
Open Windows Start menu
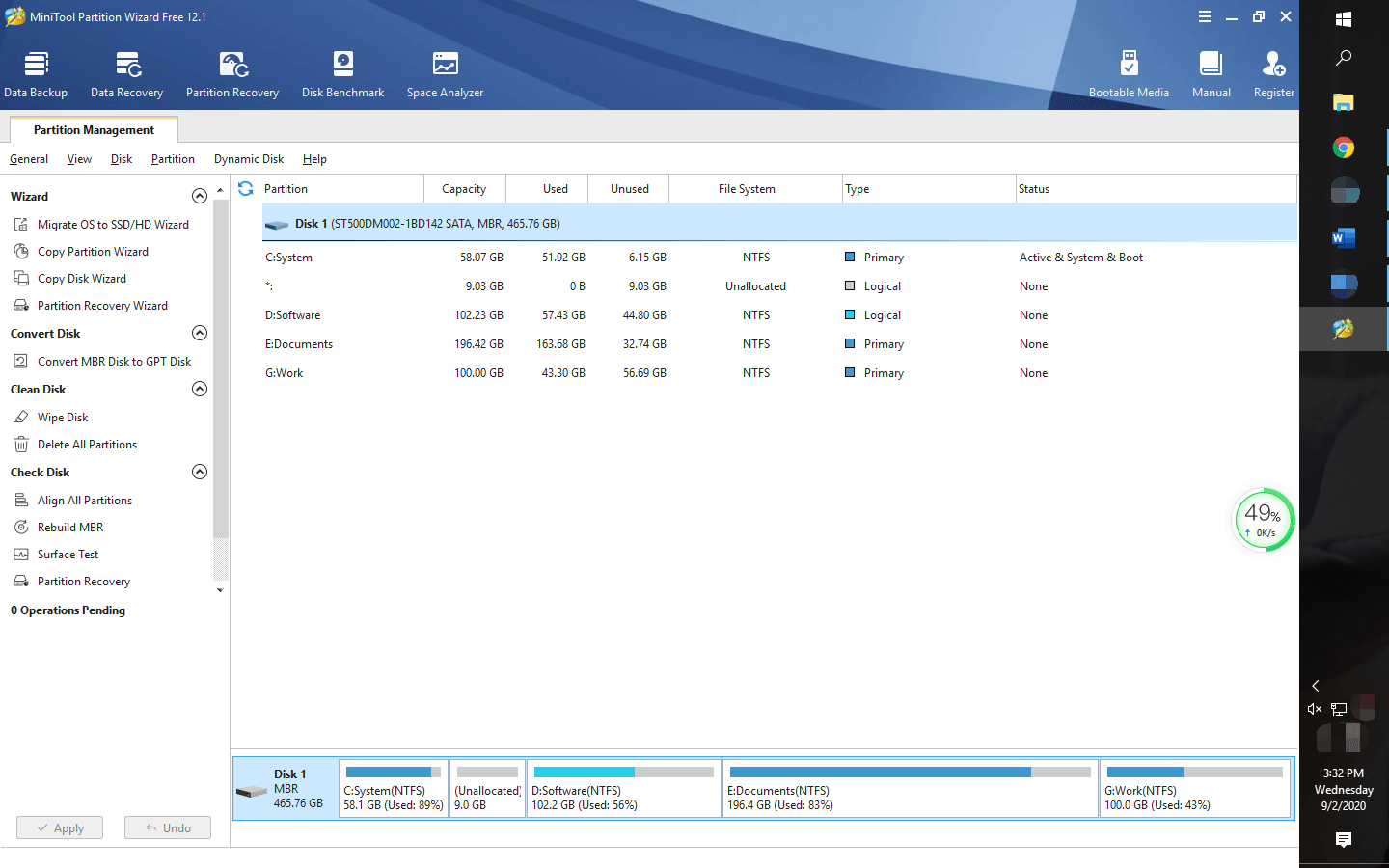[1344, 18]
